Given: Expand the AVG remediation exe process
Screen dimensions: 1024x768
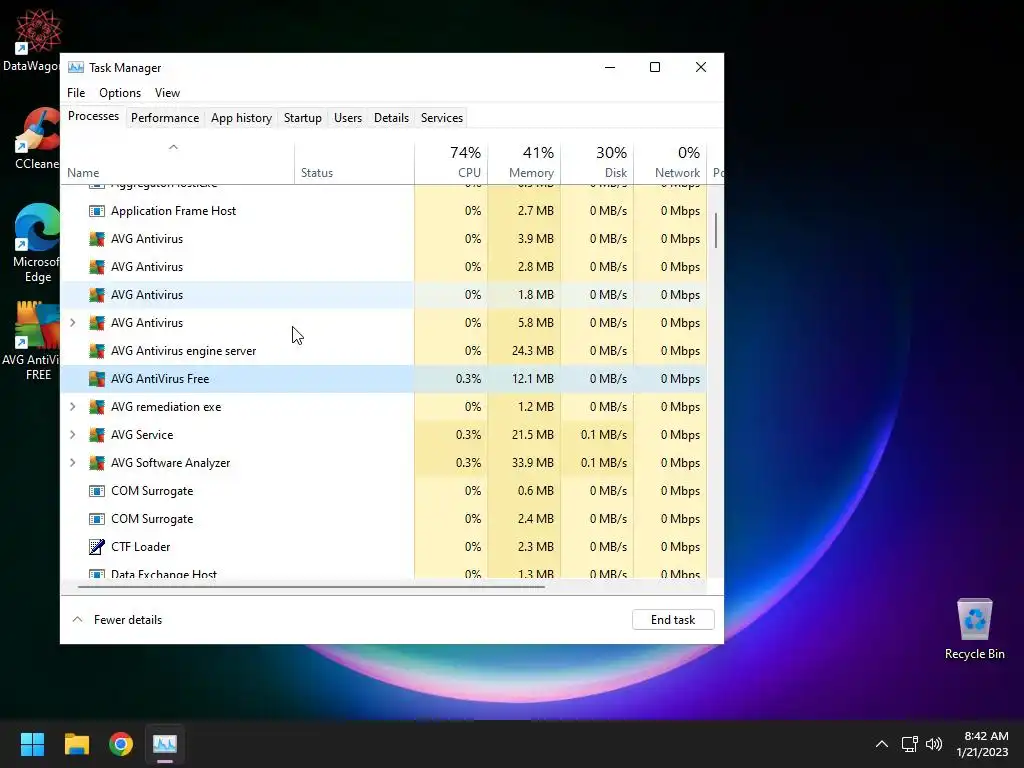Looking at the screenshot, I should (x=72, y=407).
